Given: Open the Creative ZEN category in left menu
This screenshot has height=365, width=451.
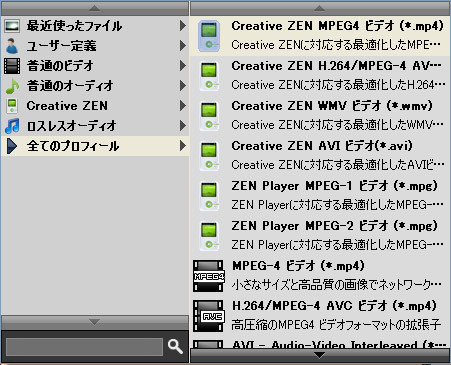Looking at the screenshot, I should (95, 106).
